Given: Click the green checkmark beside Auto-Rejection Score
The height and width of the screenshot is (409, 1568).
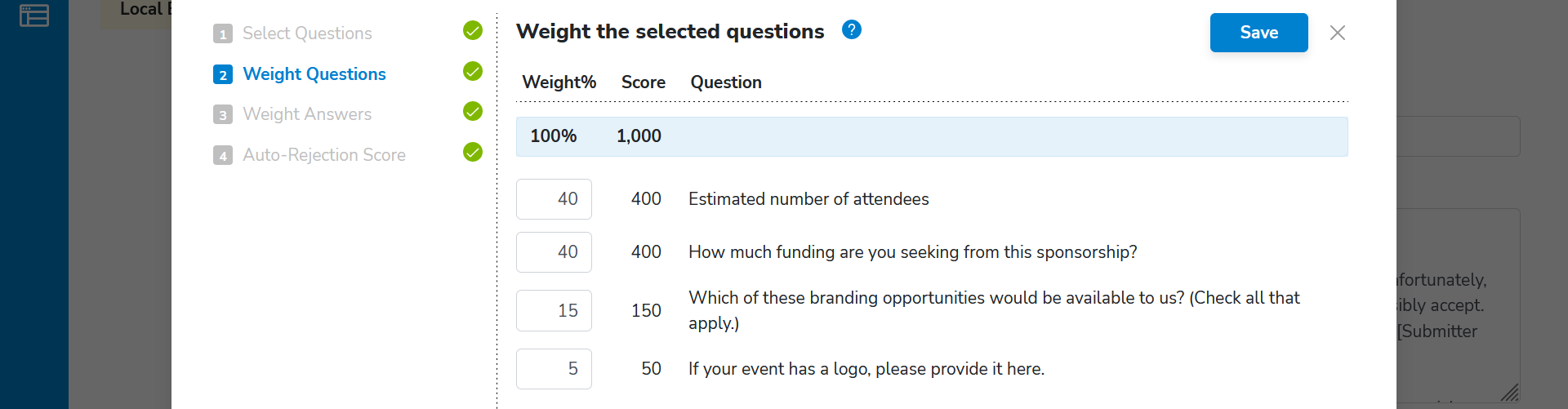Looking at the screenshot, I should [473, 152].
